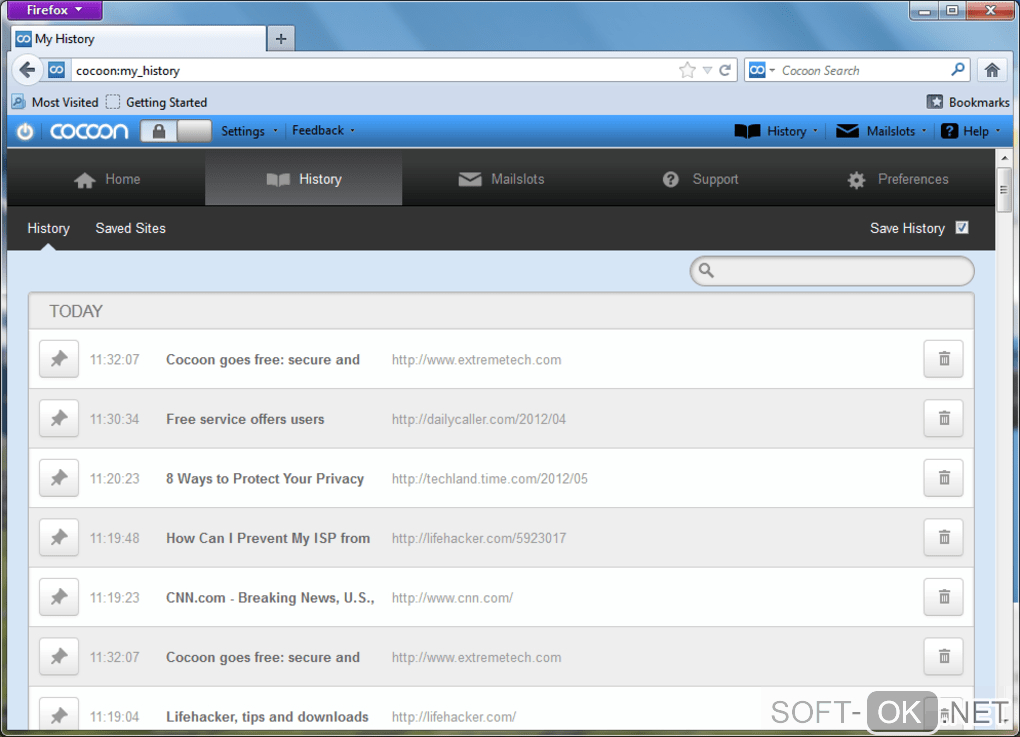1020x737 pixels.
Task: Select the History sub-tab
Action: pyautogui.click(x=48, y=228)
